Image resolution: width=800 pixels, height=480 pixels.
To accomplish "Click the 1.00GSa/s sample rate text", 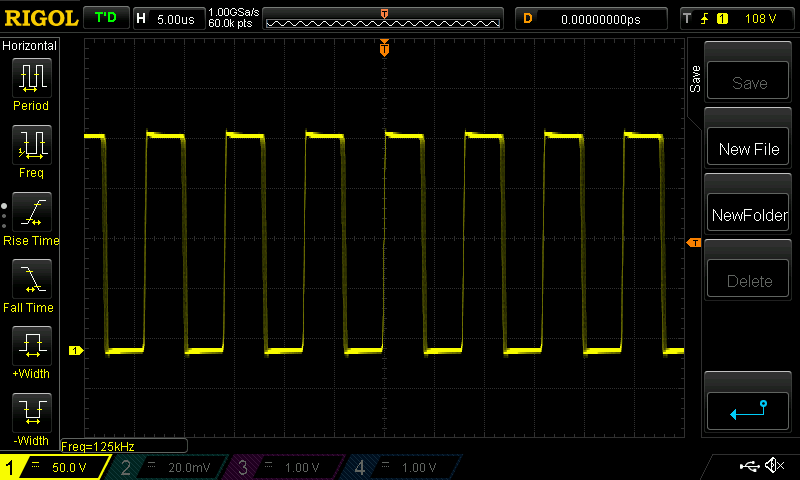I will click(x=234, y=12).
